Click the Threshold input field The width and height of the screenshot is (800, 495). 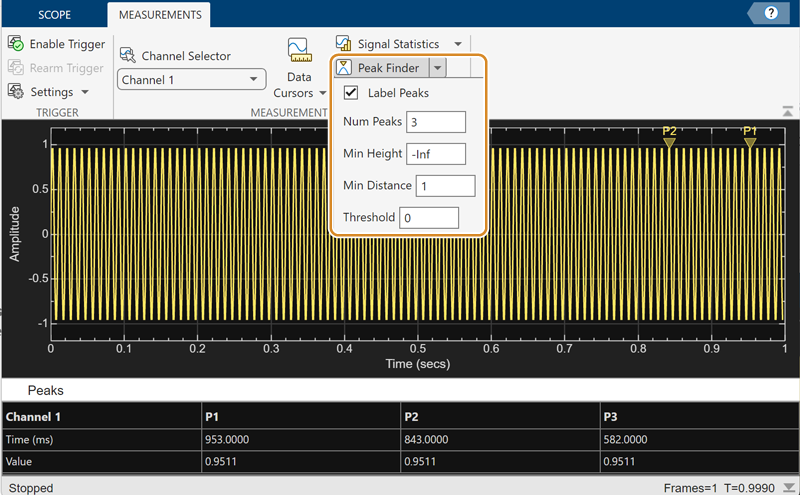[x=428, y=218]
